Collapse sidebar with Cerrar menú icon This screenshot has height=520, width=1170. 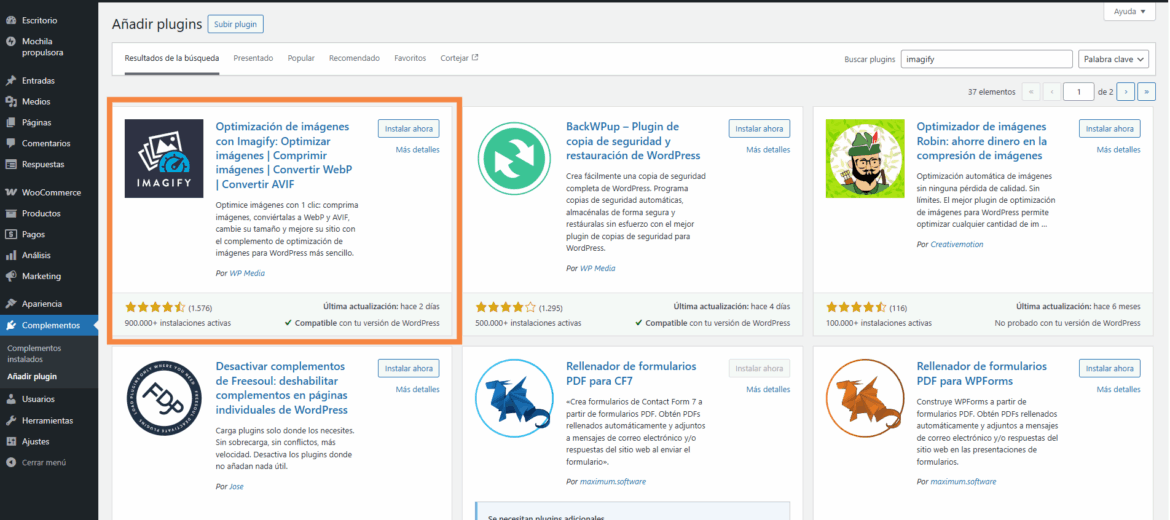click(x=10, y=462)
